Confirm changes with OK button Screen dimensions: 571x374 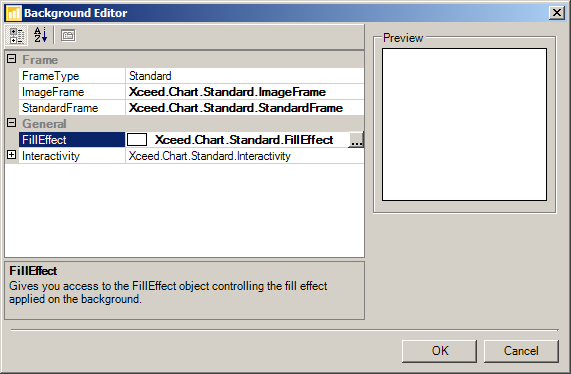click(440, 351)
